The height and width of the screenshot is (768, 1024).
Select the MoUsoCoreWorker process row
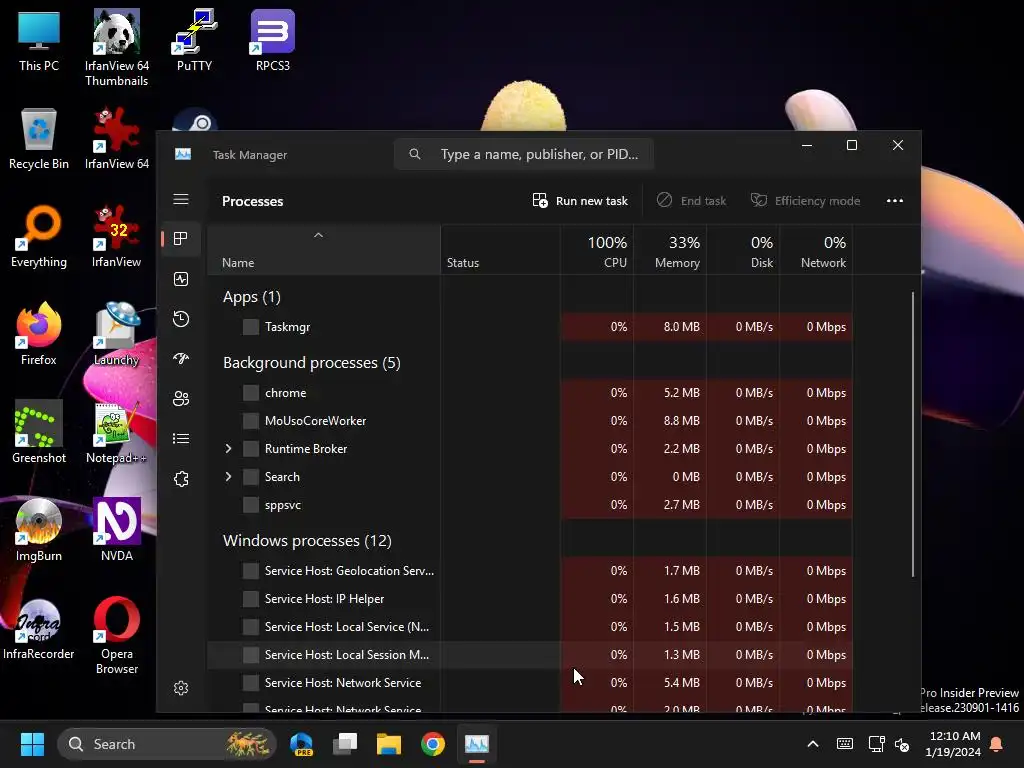click(x=530, y=421)
